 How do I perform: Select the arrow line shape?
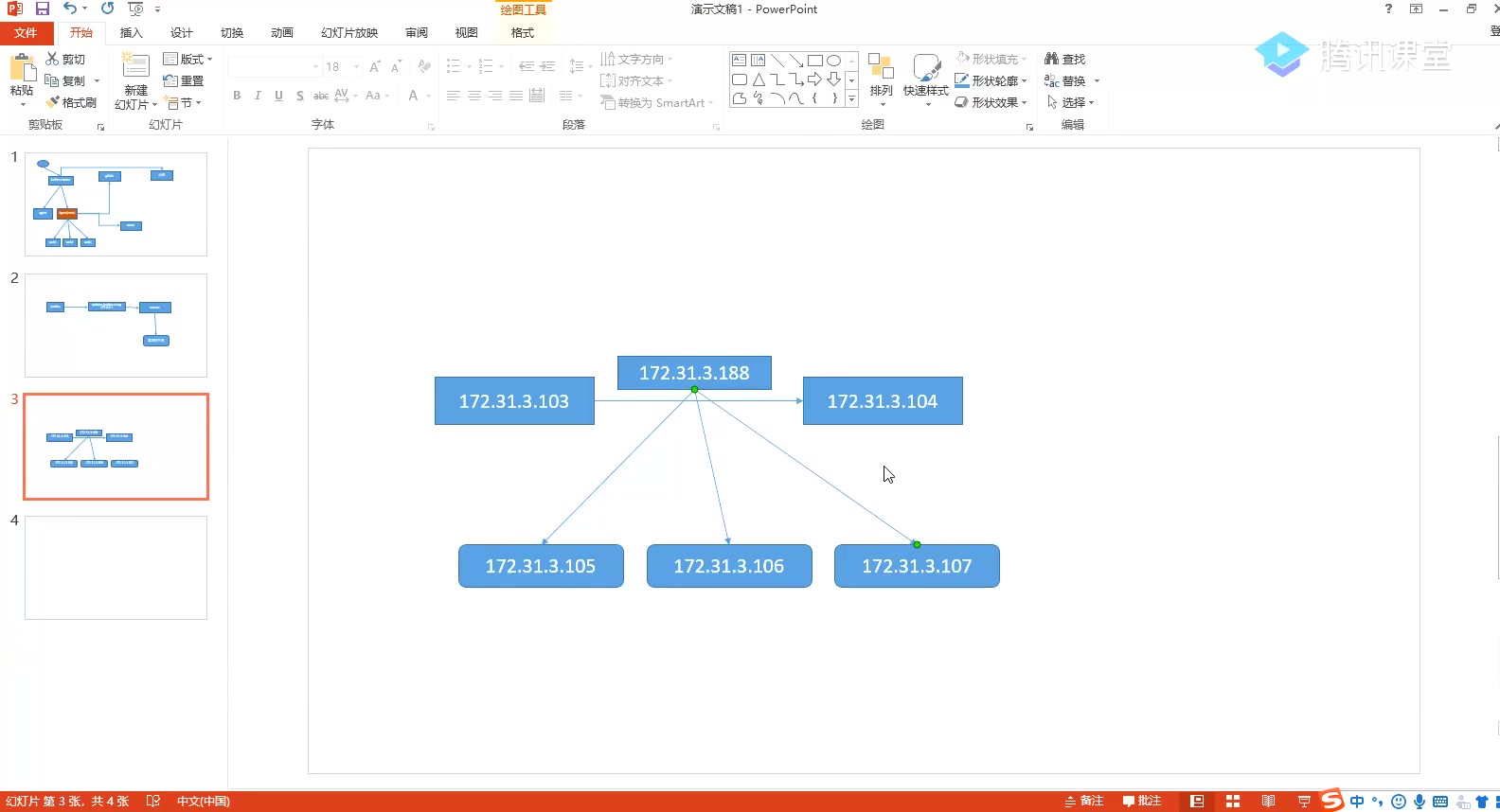[x=795, y=60]
